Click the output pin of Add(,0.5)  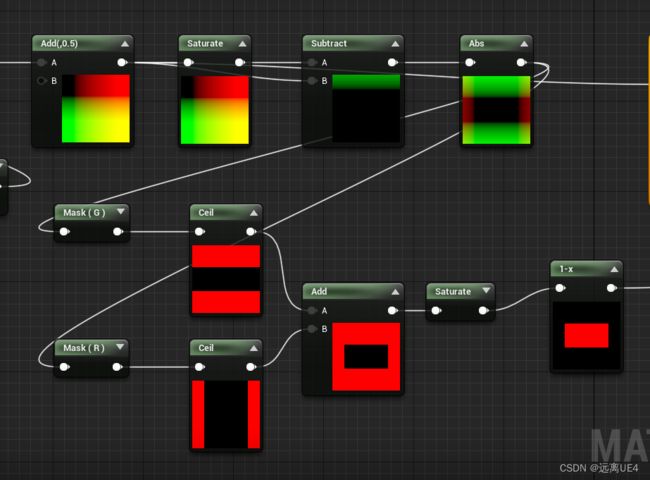(x=122, y=63)
